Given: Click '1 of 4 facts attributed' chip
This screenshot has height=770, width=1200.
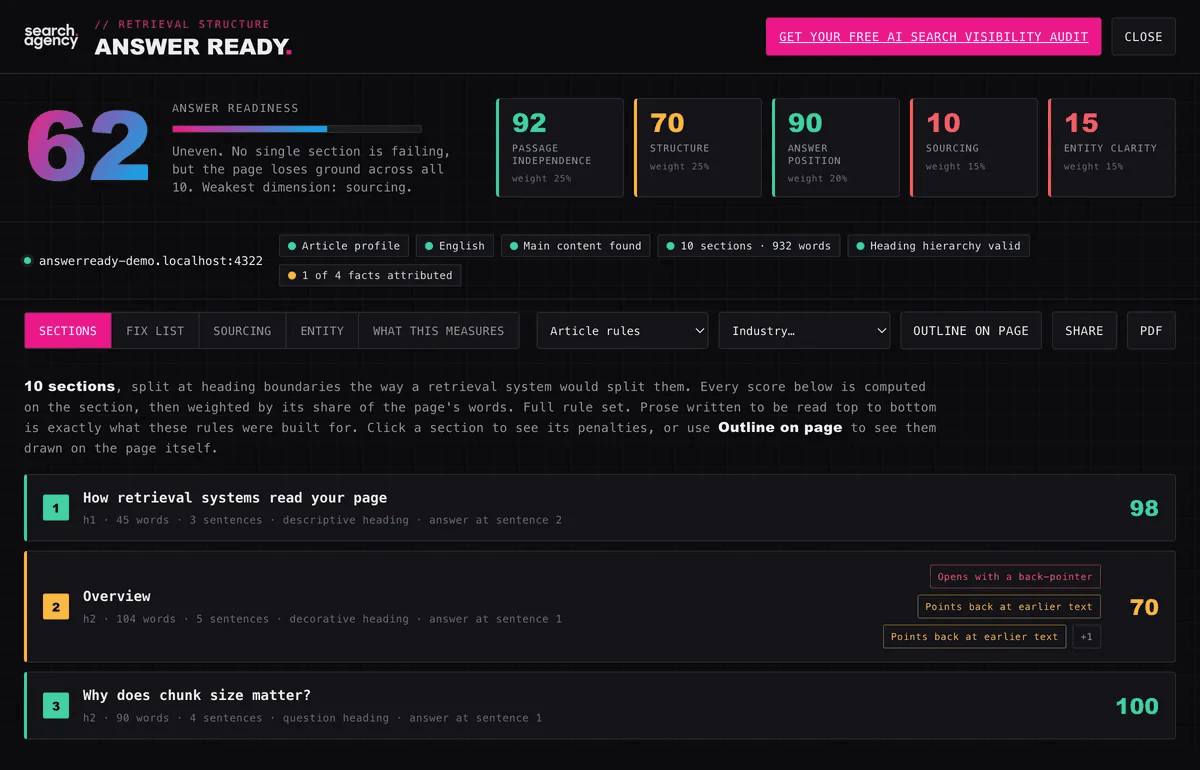Looking at the screenshot, I should pos(370,275).
